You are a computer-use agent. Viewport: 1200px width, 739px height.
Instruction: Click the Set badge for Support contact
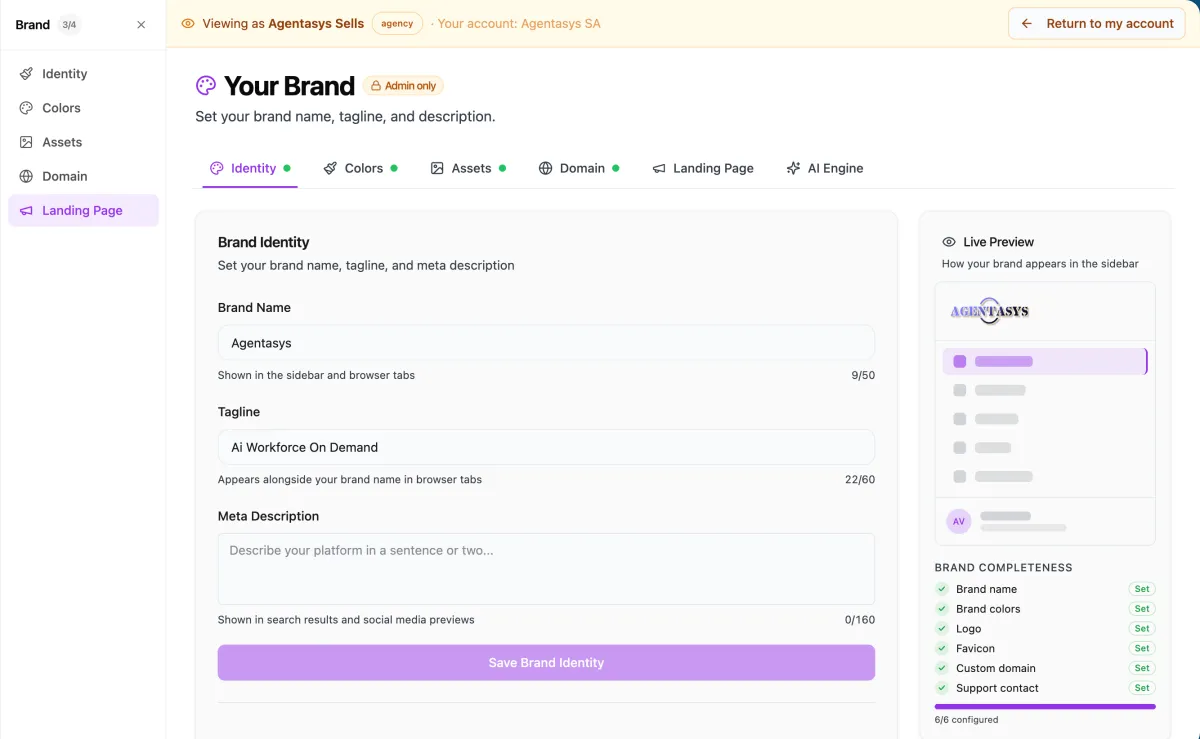pos(1142,688)
